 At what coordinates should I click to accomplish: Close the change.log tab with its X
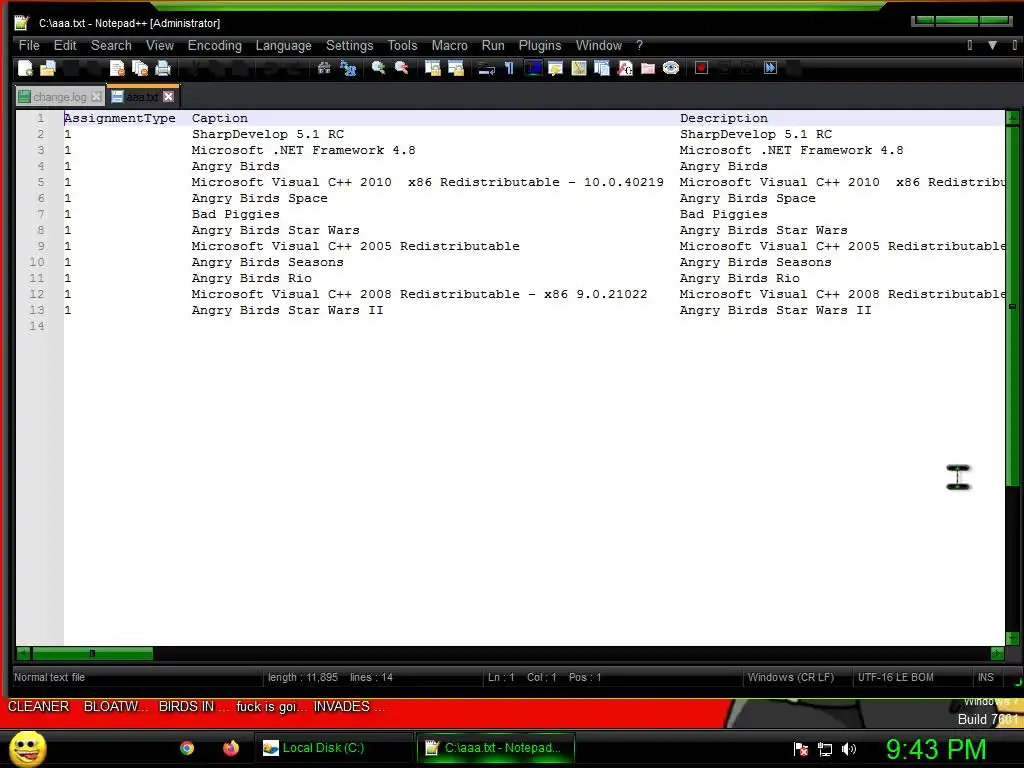coord(97,97)
